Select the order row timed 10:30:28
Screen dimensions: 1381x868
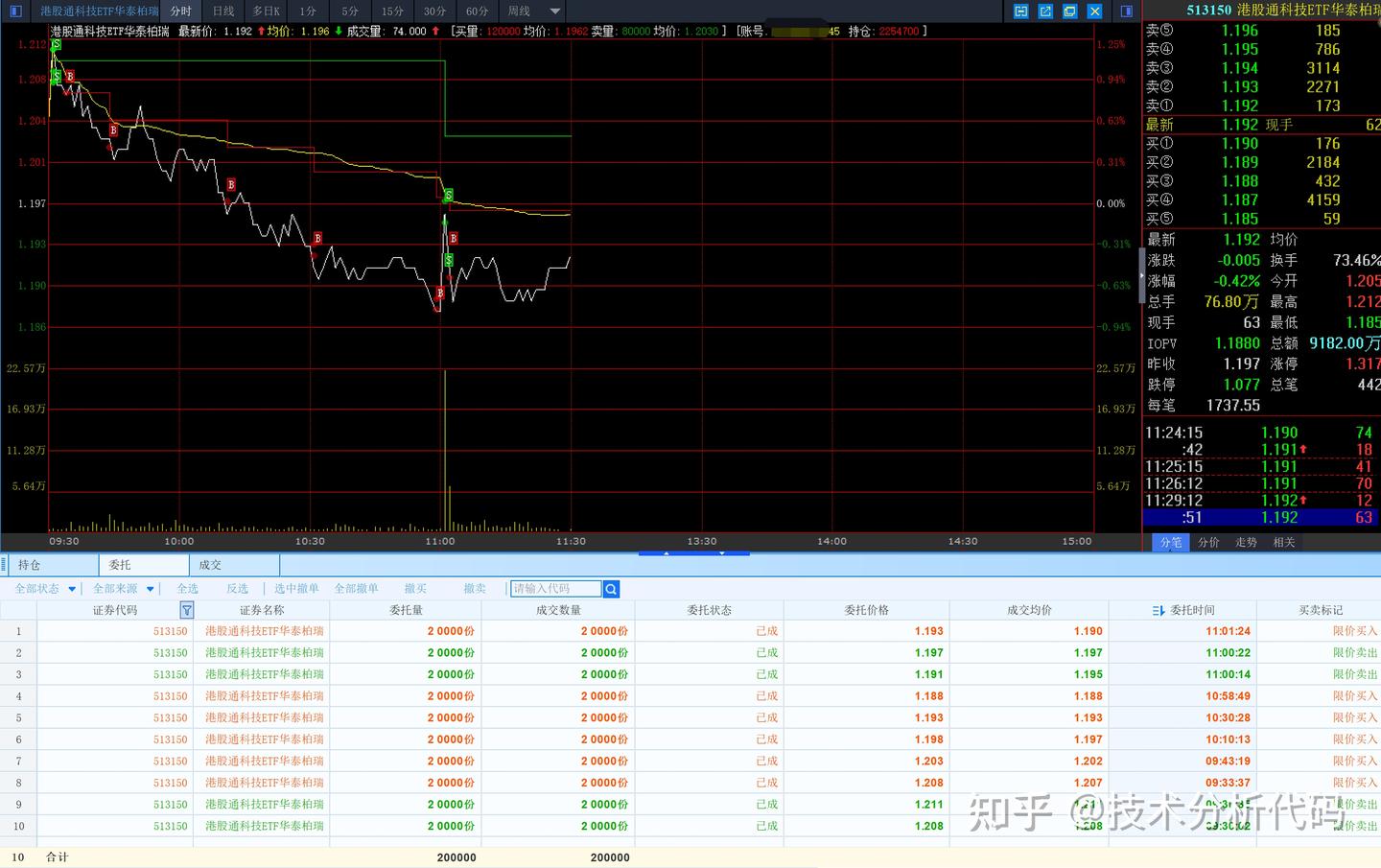[690, 717]
